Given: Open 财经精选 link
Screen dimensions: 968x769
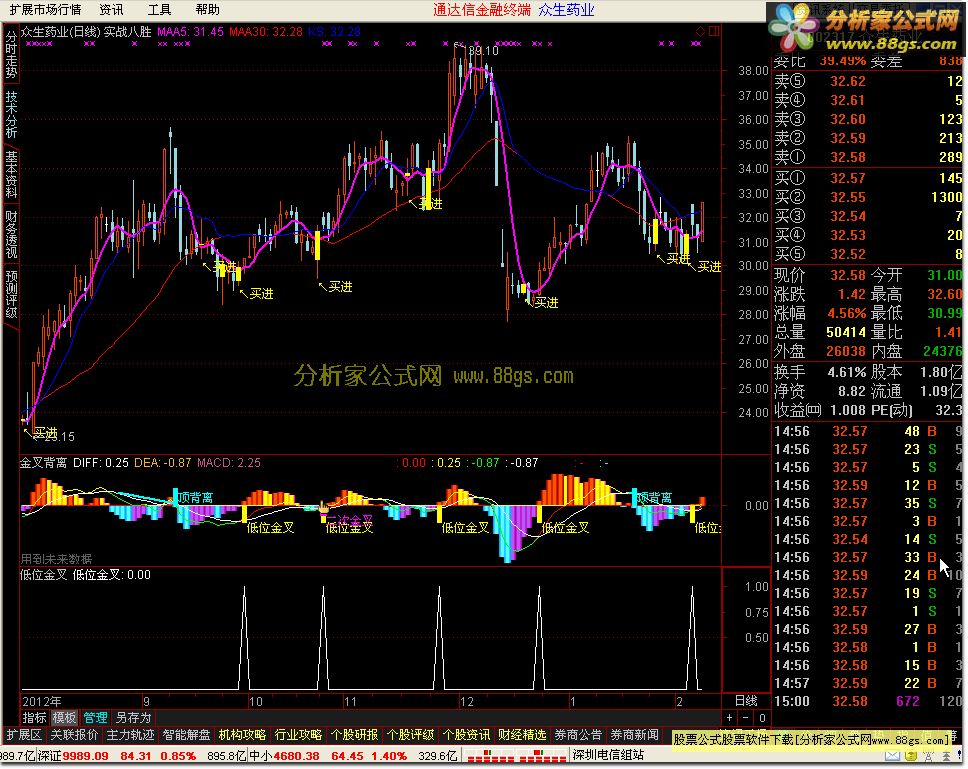Looking at the screenshot, I should 522,735.
